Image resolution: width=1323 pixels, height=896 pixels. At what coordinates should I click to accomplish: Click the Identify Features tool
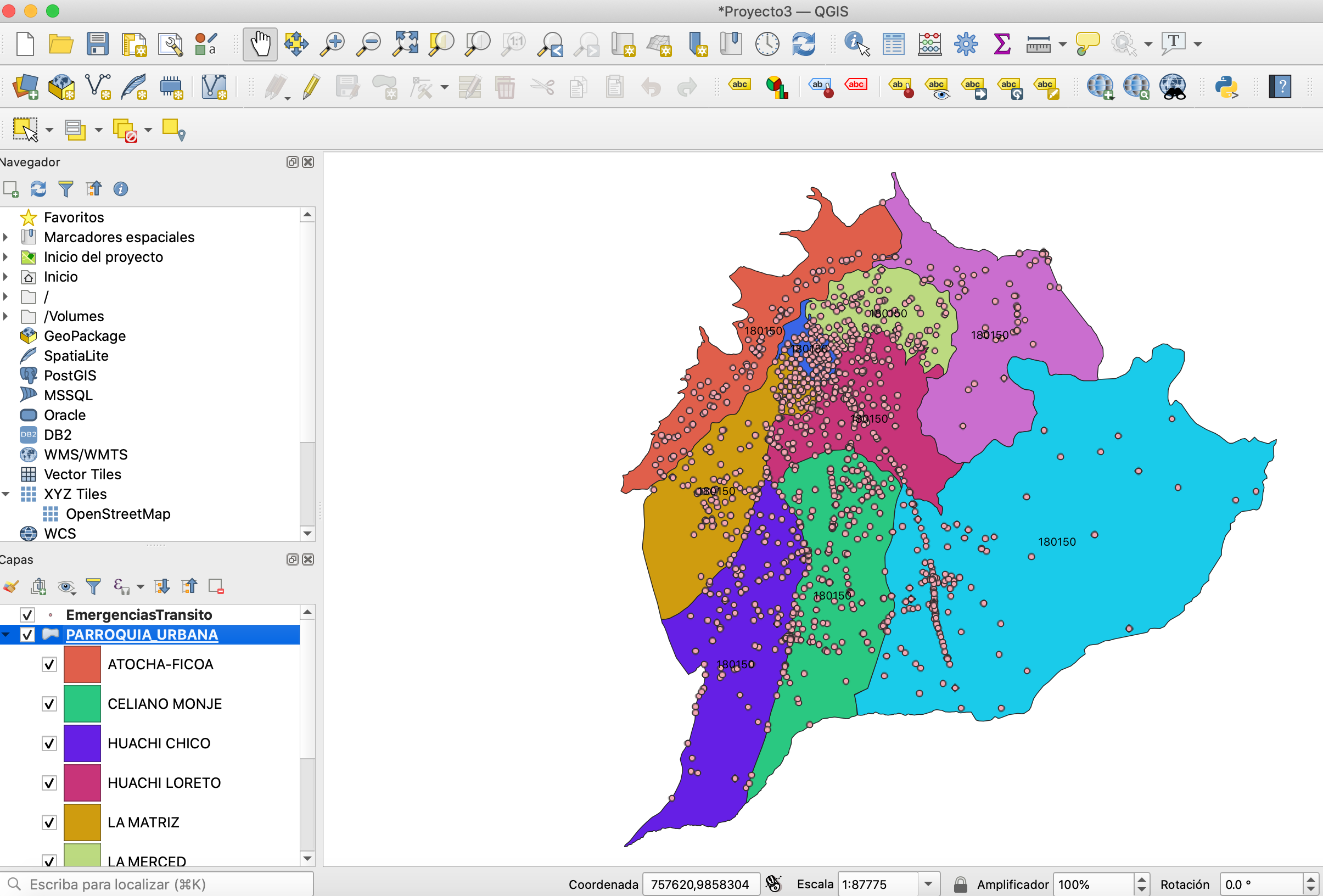point(856,44)
